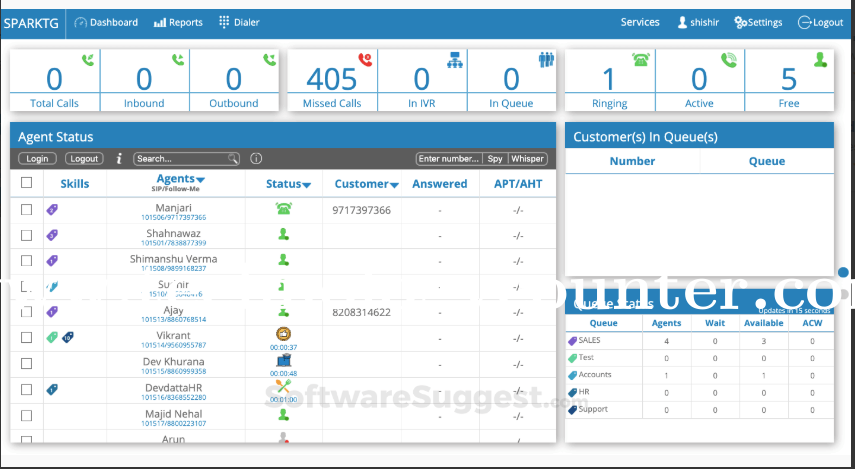Toggle the select-all agents checkbox
The image size is (855, 469).
[x=26, y=183]
